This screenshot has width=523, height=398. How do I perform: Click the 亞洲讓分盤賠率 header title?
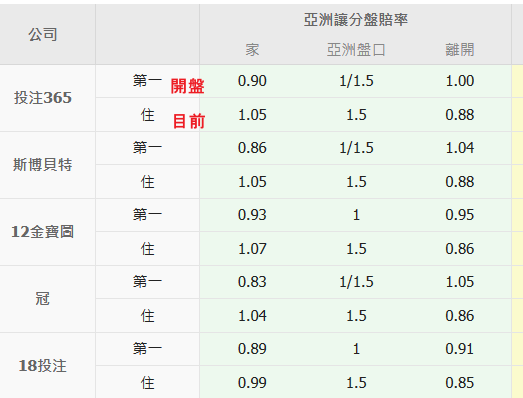pyautogui.click(x=356, y=20)
